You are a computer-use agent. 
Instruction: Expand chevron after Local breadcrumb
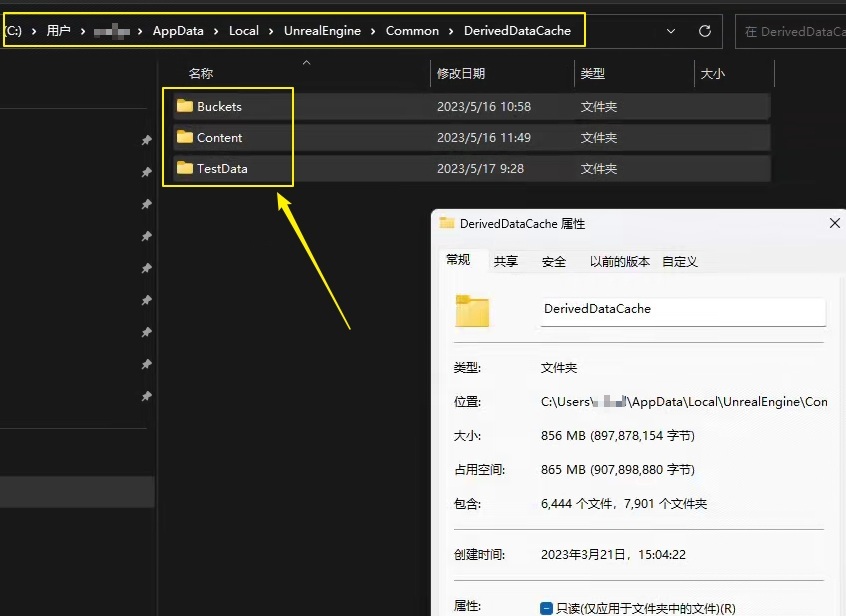tap(271, 31)
